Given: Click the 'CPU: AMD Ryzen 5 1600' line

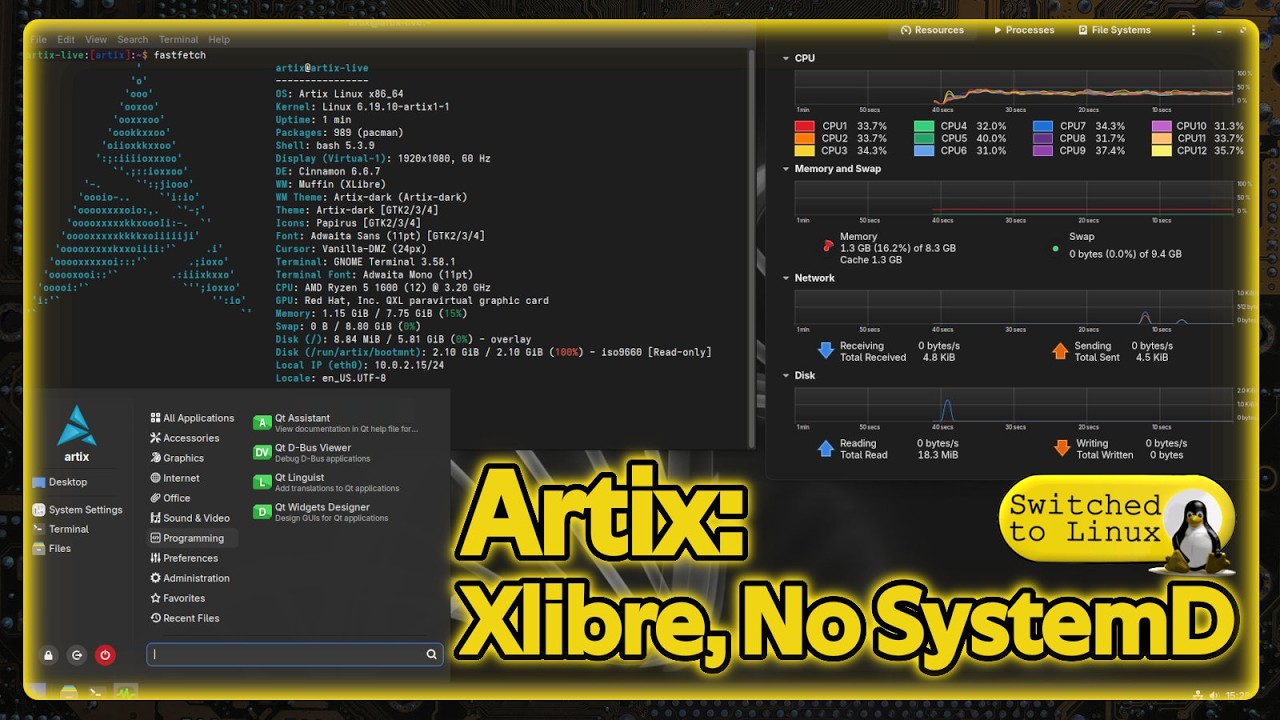Looking at the screenshot, I should pyautogui.click(x=383, y=288).
